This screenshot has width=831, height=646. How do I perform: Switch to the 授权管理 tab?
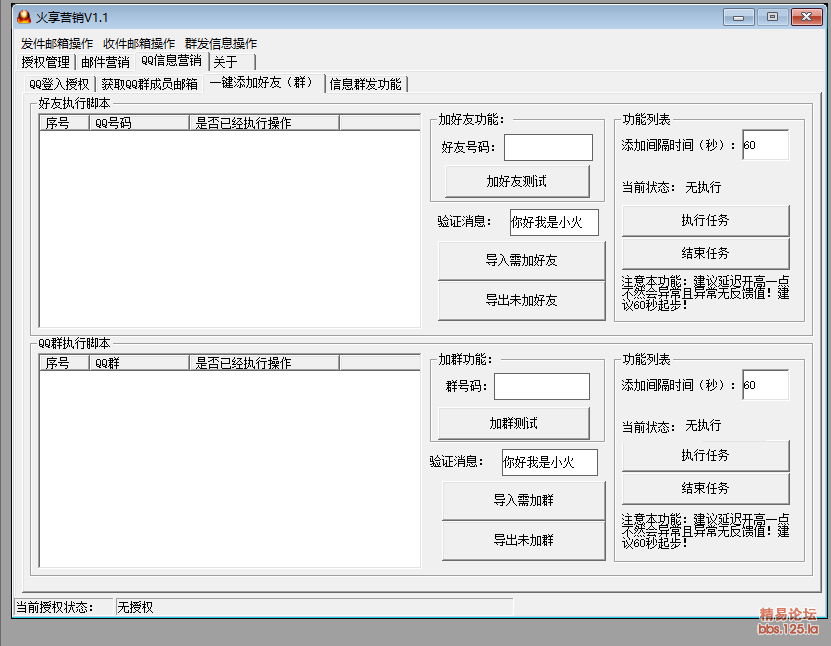[x=46, y=62]
